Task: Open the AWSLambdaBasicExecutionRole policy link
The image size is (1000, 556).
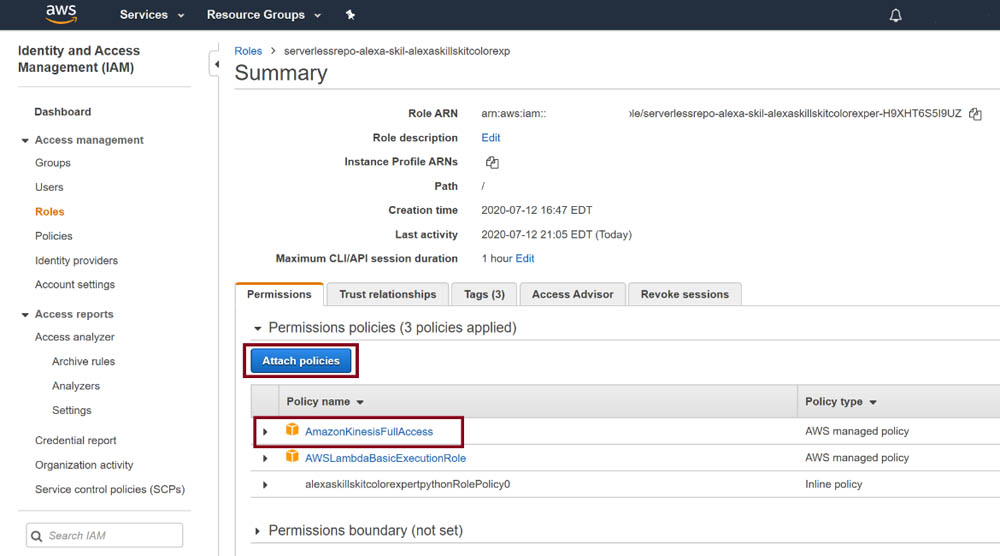Action: coord(385,458)
